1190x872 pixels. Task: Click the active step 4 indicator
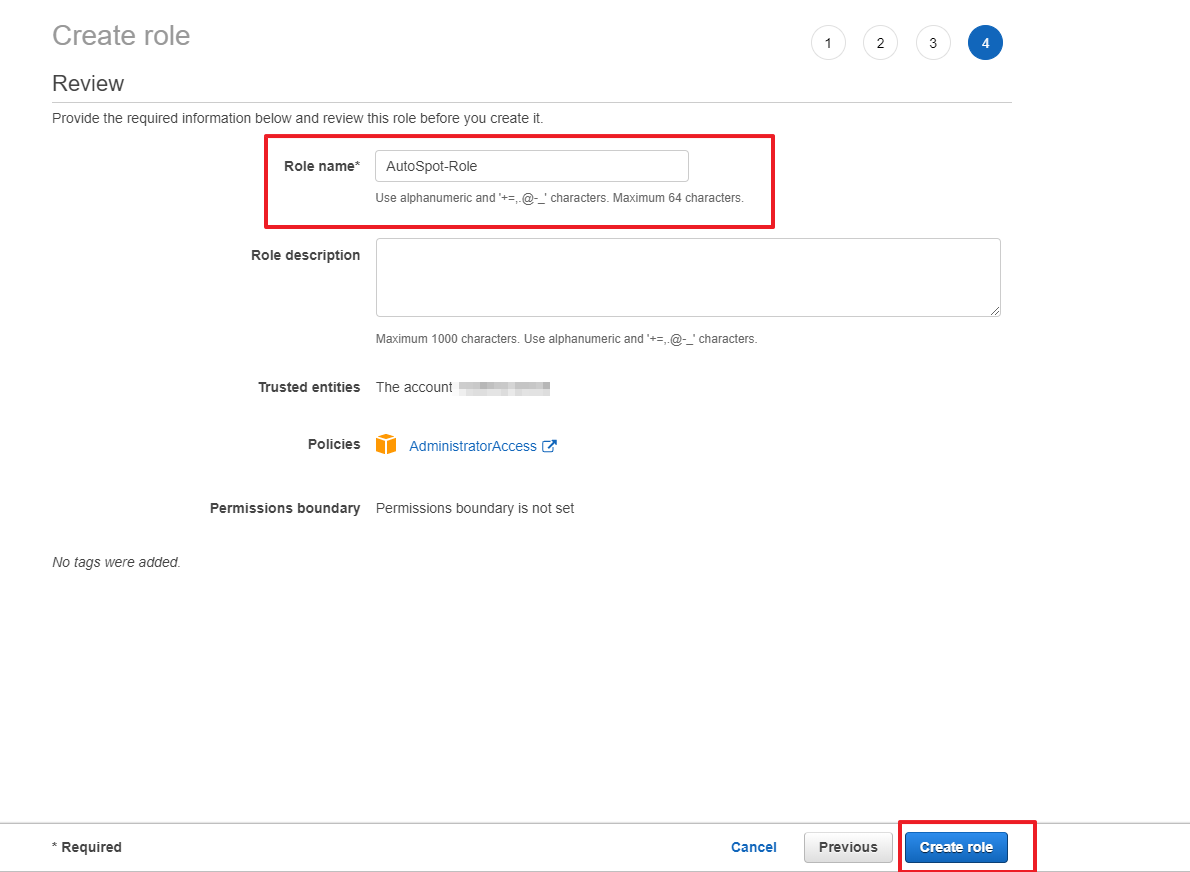tap(985, 43)
